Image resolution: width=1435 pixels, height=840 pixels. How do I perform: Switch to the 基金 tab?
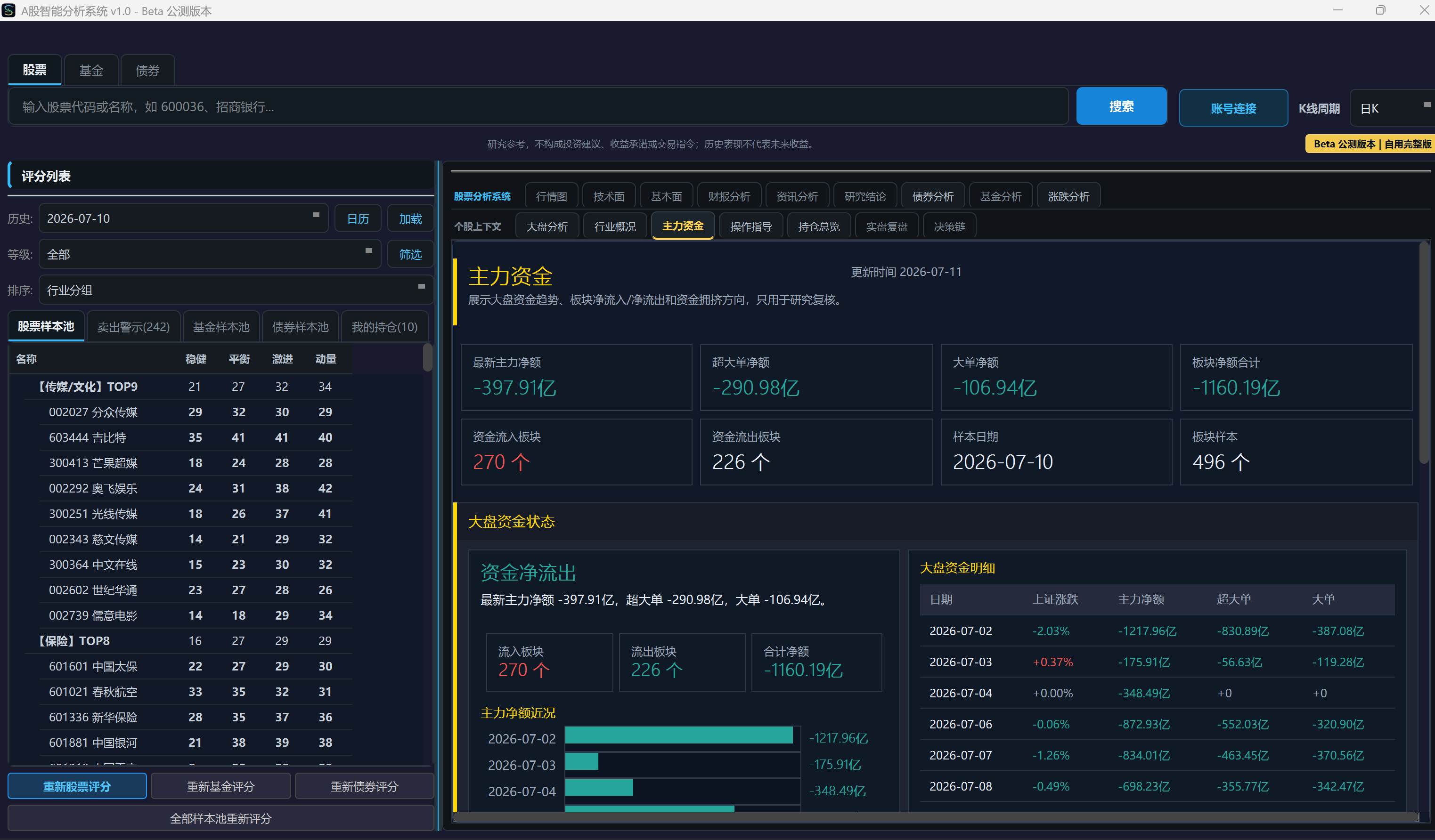pyautogui.click(x=91, y=70)
